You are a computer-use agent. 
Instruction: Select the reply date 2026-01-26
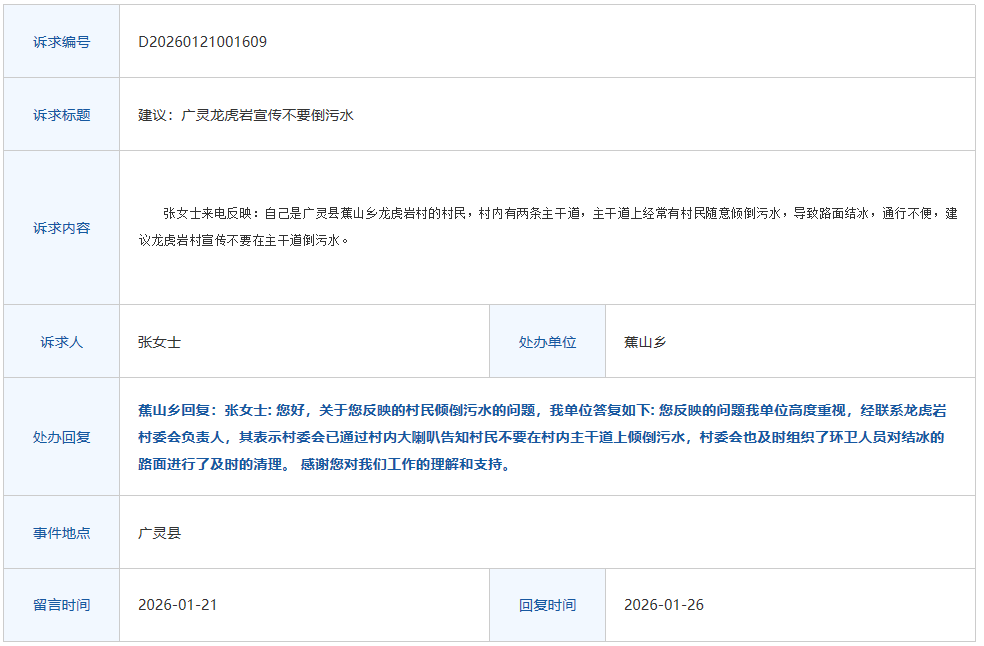pyautogui.click(x=663, y=605)
